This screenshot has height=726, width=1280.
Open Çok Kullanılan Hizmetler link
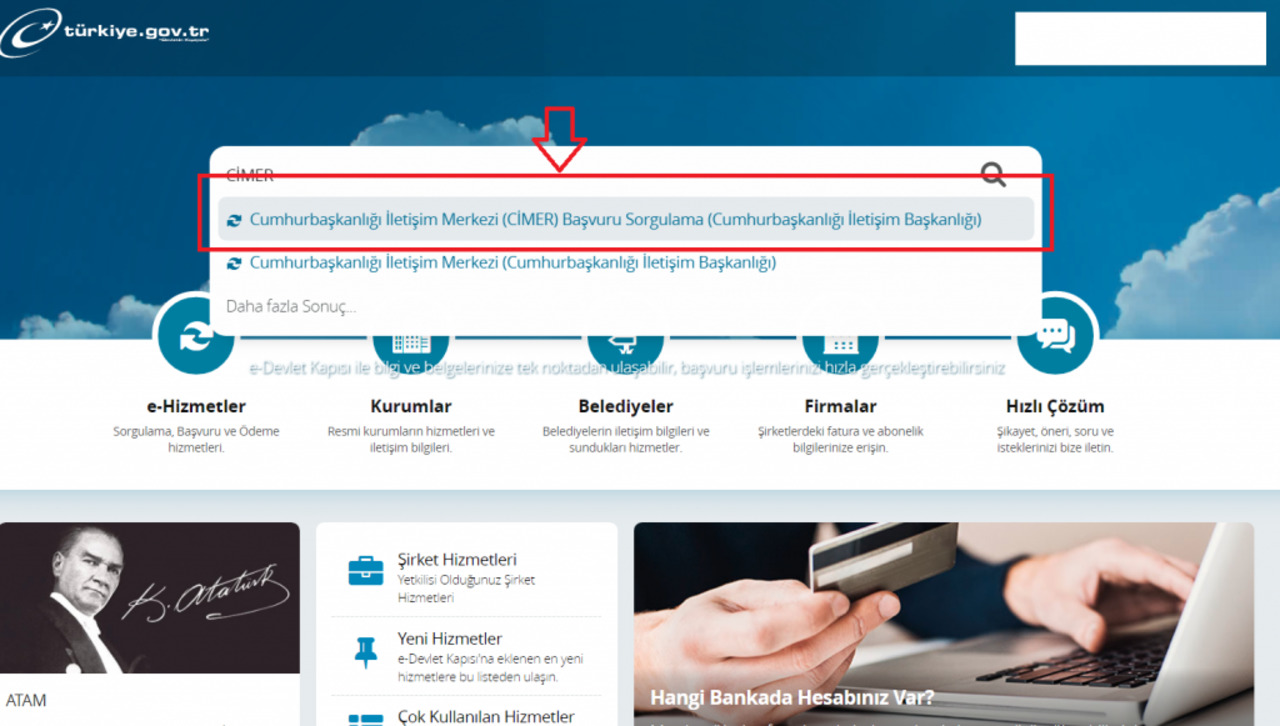486,717
